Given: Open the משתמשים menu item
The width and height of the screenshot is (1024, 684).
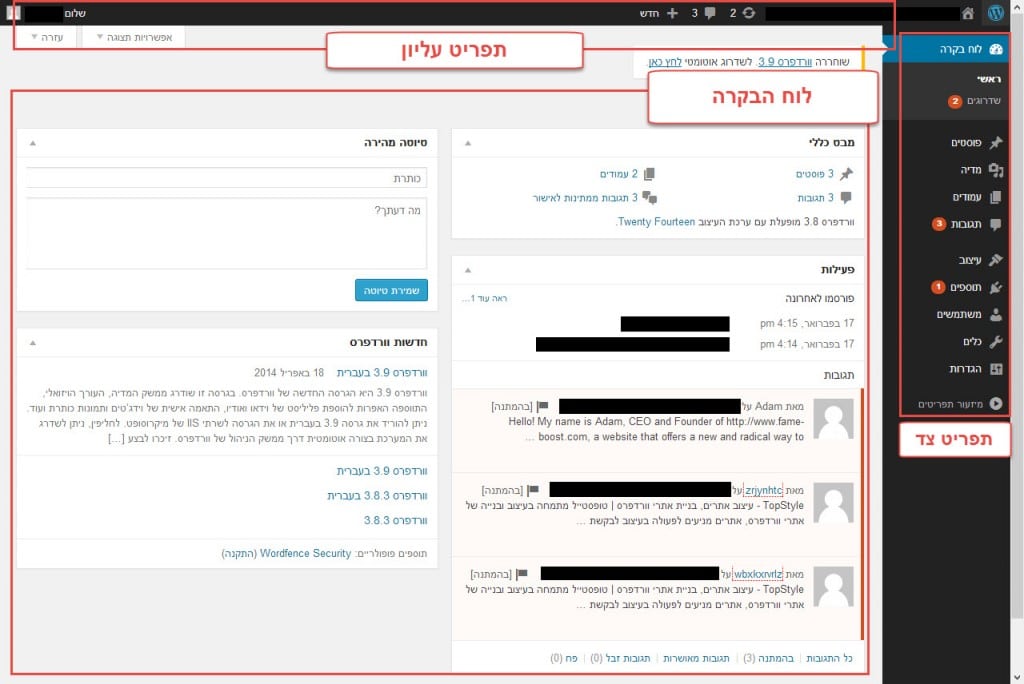Looking at the screenshot, I should [x=959, y=314].
